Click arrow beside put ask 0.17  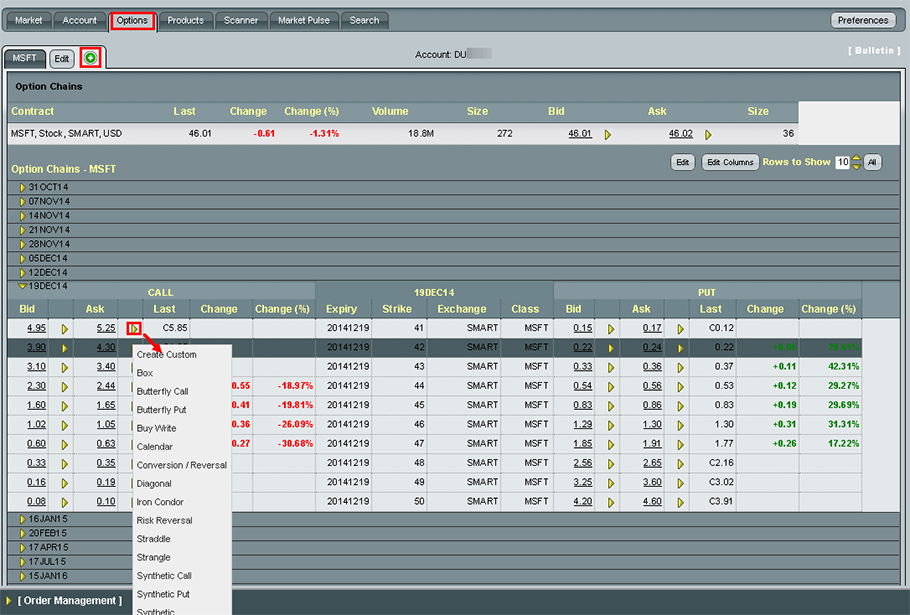(680, 329)
